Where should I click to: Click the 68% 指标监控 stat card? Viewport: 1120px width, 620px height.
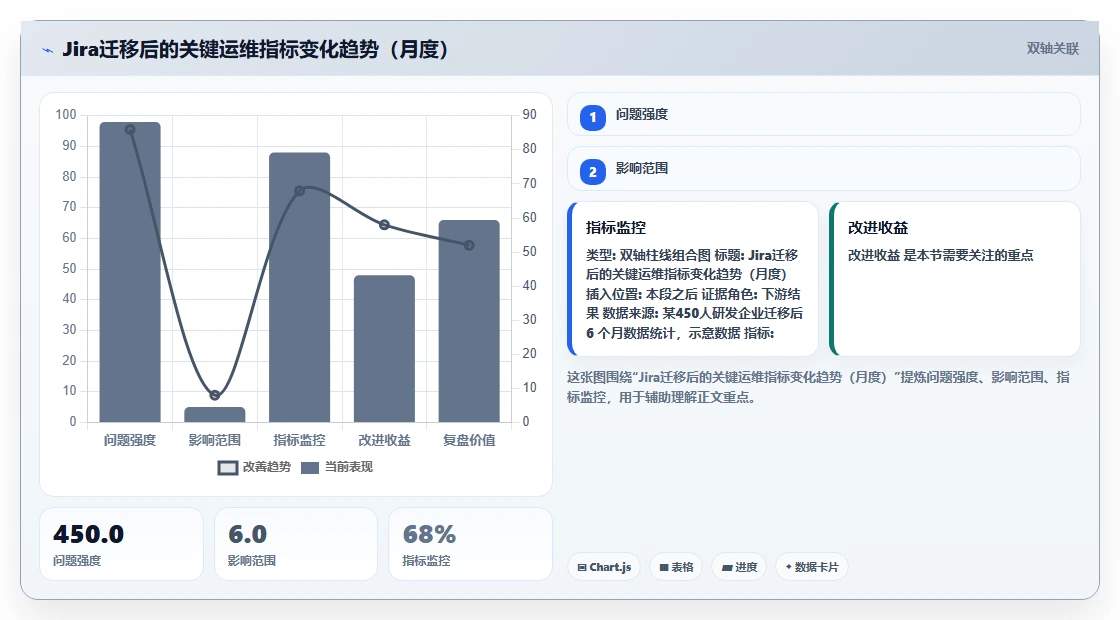pyautogui.click(x=470, y=544)
